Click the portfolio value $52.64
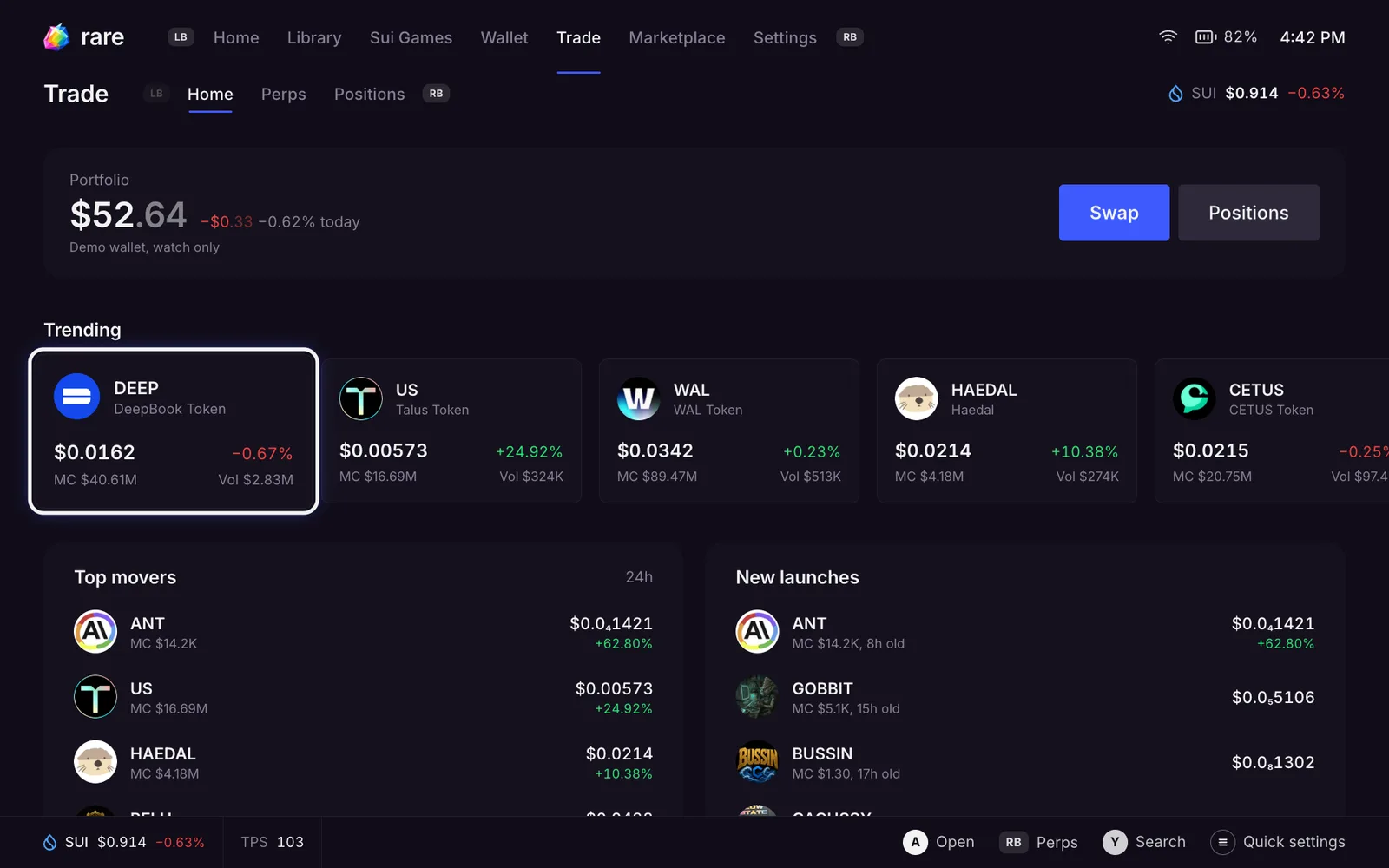The width and height of the screenshot is (1389, 868). click(x=128, y=214)
